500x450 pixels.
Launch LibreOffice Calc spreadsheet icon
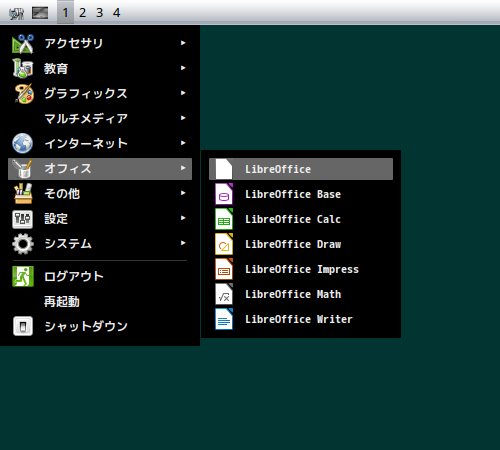(224, 219)
